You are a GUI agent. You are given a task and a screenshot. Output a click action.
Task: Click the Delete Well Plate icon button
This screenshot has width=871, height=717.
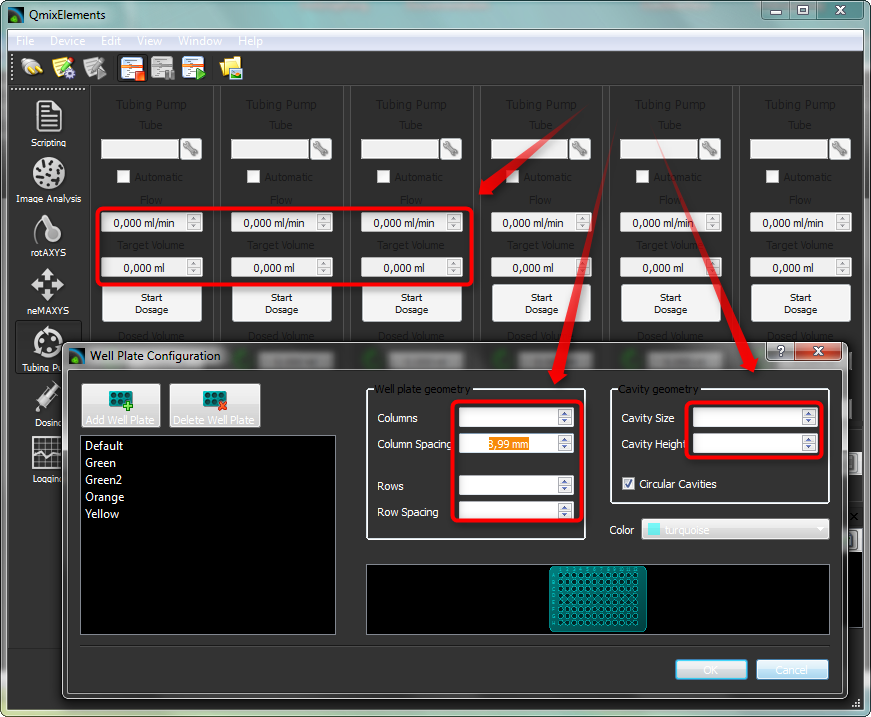tap(214, 405)
